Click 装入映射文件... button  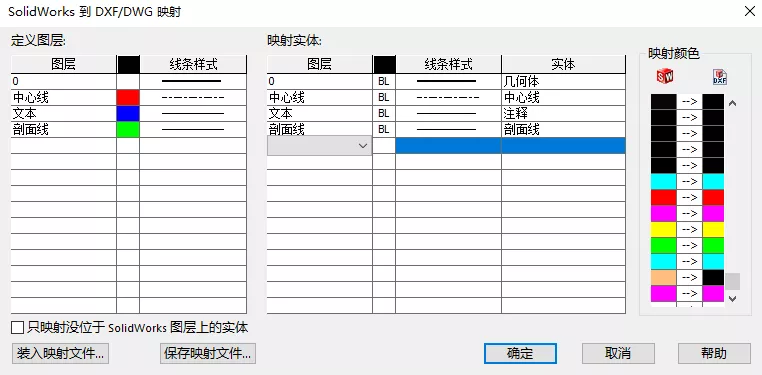point(60,353)
